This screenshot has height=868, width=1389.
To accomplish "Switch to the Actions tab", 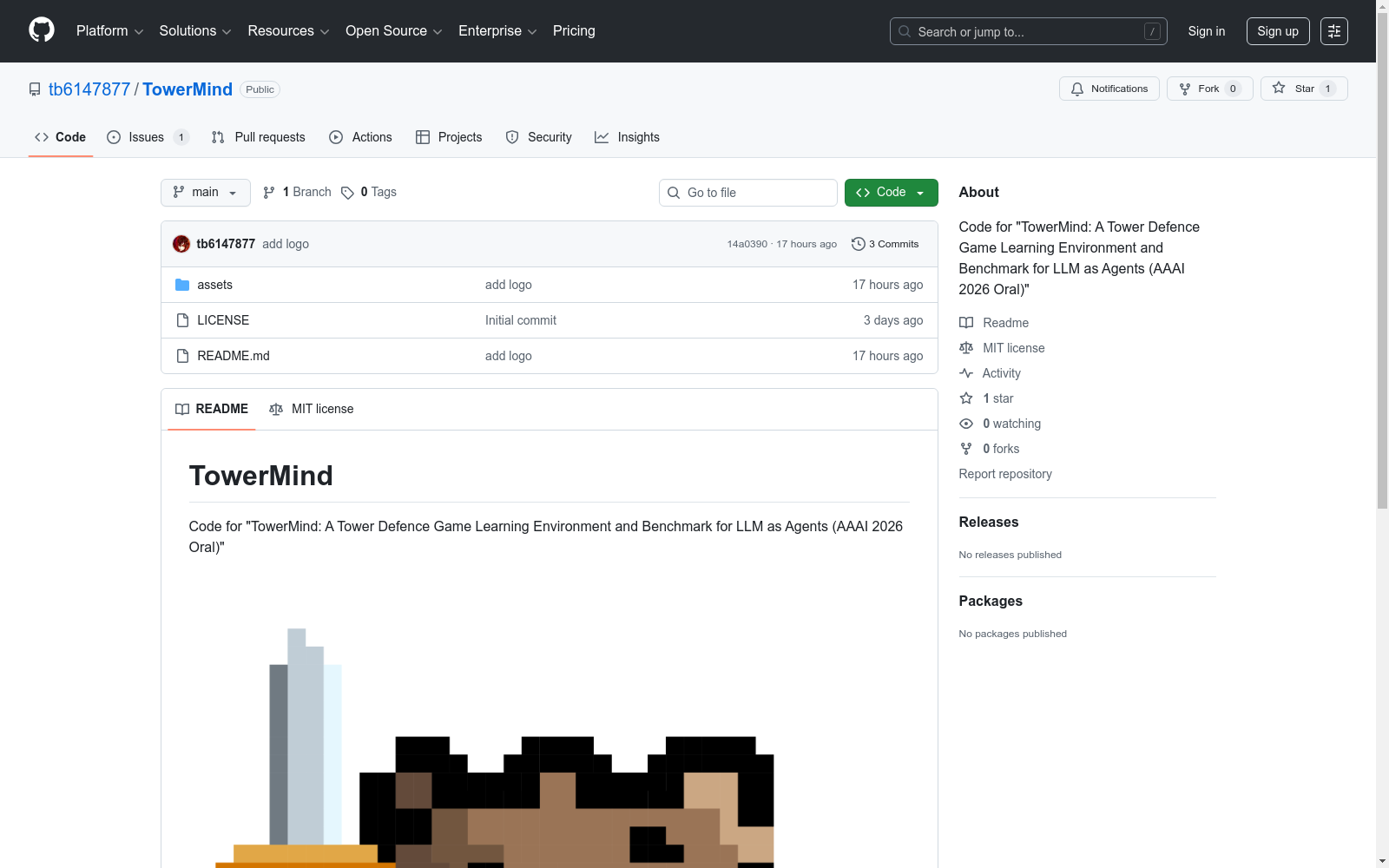I will click(361, 137).
